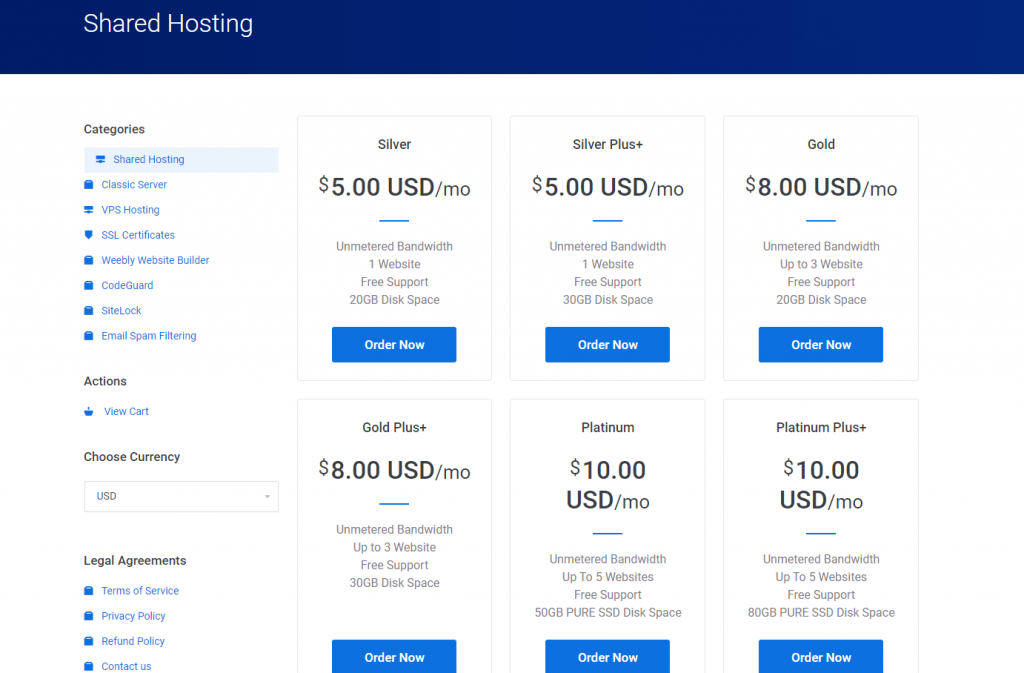The height and width of the screenshot is (673, 1024).
Task: Click the Platinum Plus+ plan title
Action: (821, 428)
